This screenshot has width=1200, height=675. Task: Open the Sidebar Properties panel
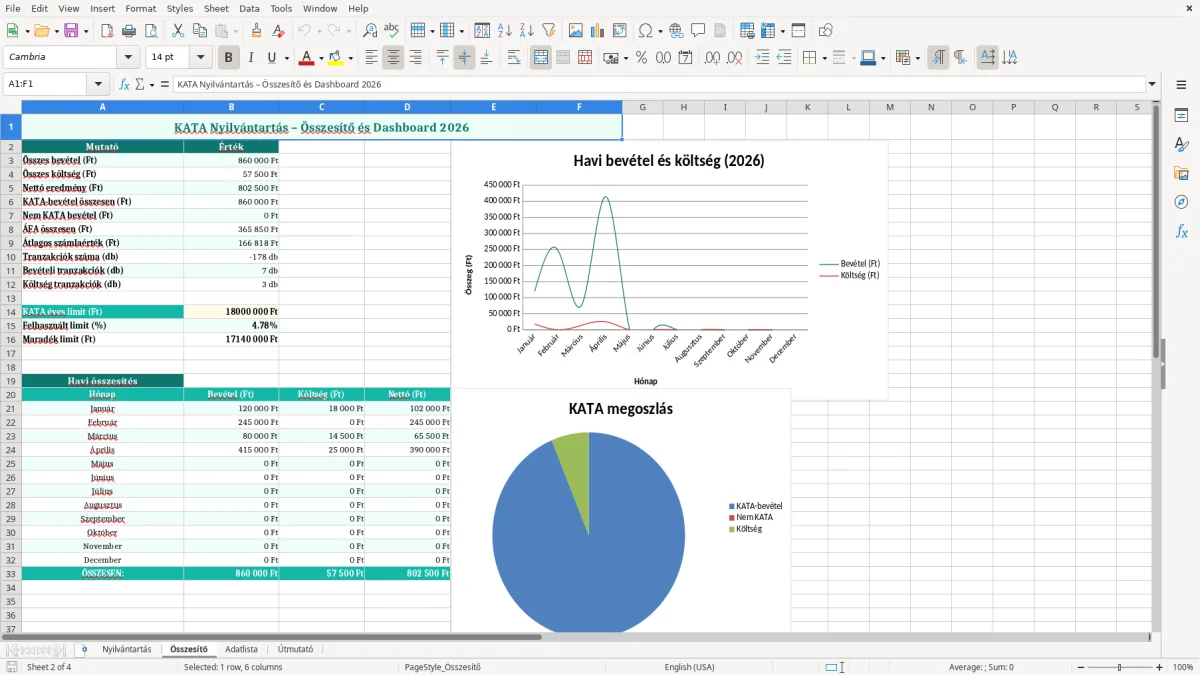point(1181,115)
